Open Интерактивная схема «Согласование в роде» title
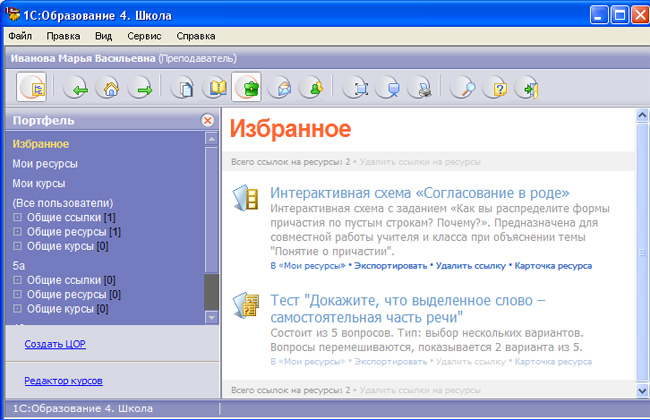 (x=420, y=193)
